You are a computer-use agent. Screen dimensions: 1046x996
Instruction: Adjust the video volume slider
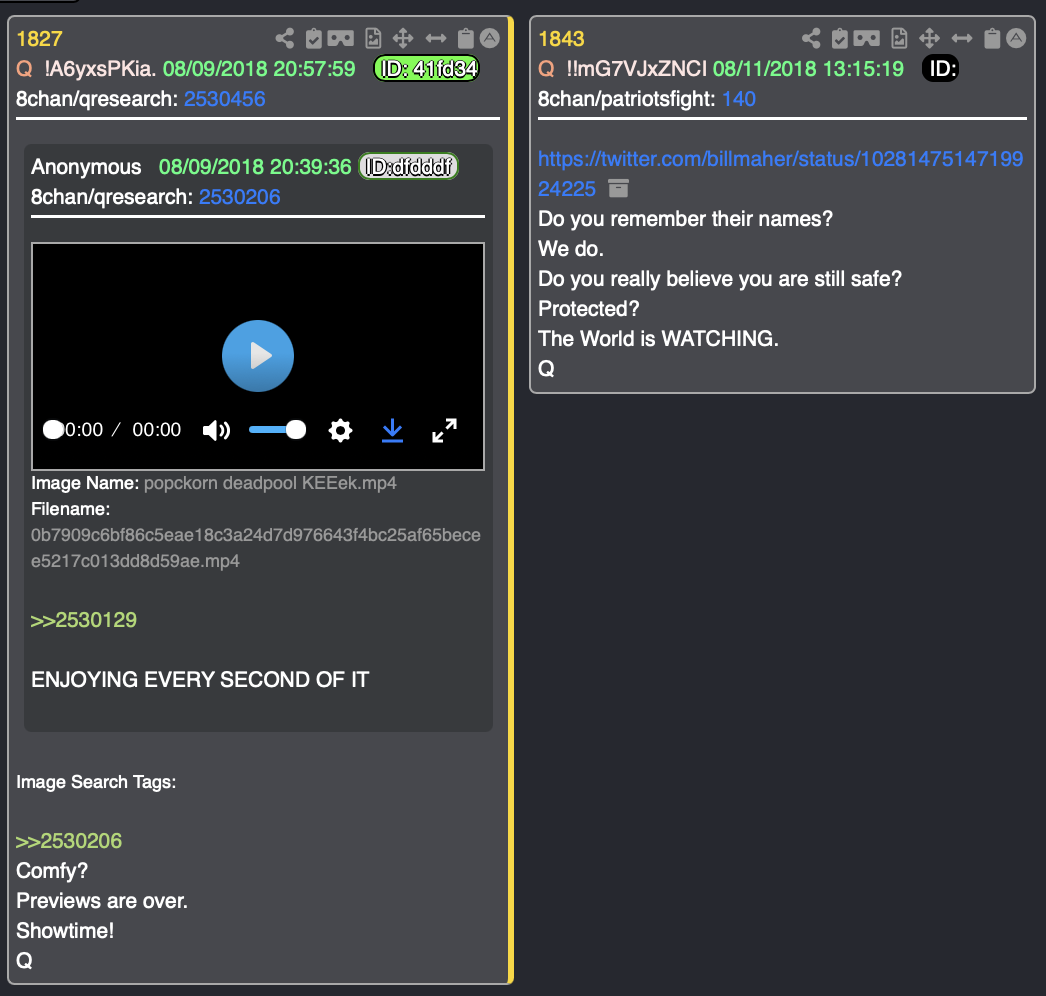278,430
